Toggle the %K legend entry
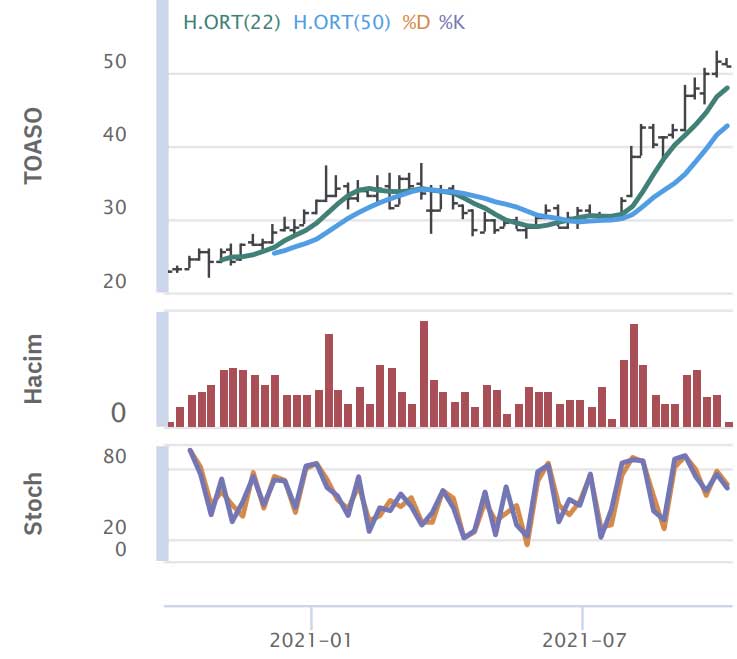 coord(452,23)
